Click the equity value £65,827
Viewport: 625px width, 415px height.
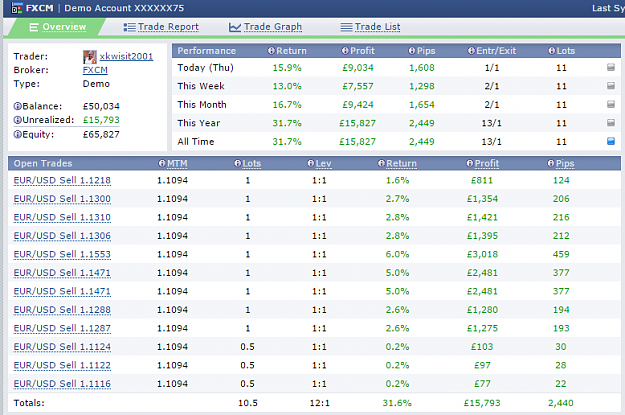[101, 135]
